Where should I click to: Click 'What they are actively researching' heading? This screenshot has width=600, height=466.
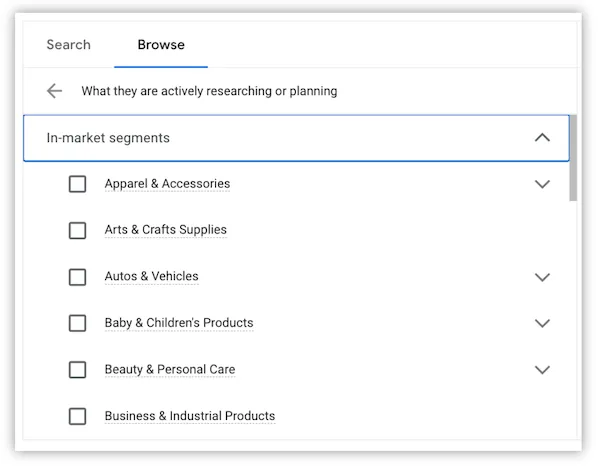point(209,91)
